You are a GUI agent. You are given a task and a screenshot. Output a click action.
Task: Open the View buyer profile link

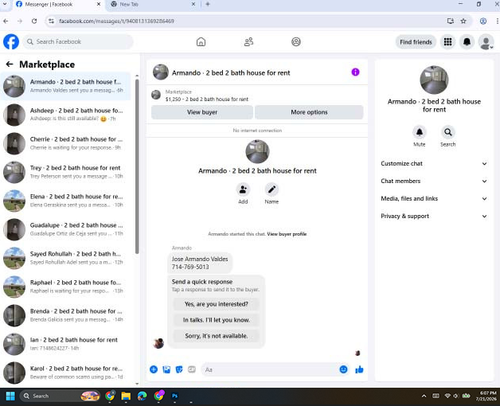(x=287, y=234)
